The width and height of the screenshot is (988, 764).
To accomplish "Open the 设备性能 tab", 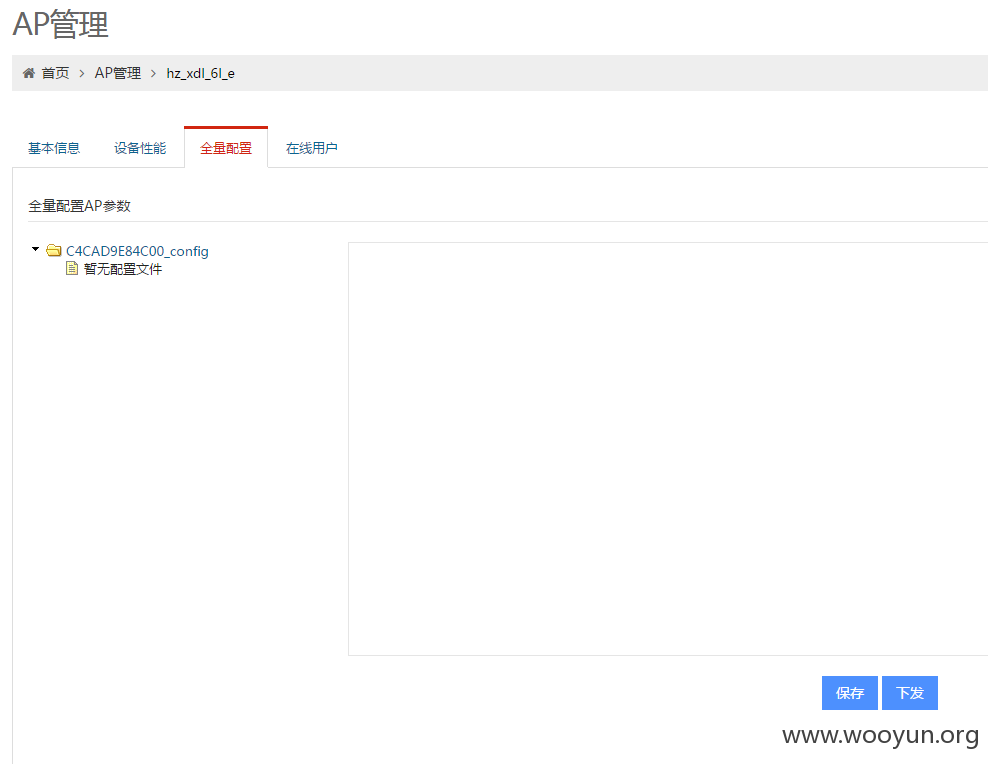I will point(140,148).
